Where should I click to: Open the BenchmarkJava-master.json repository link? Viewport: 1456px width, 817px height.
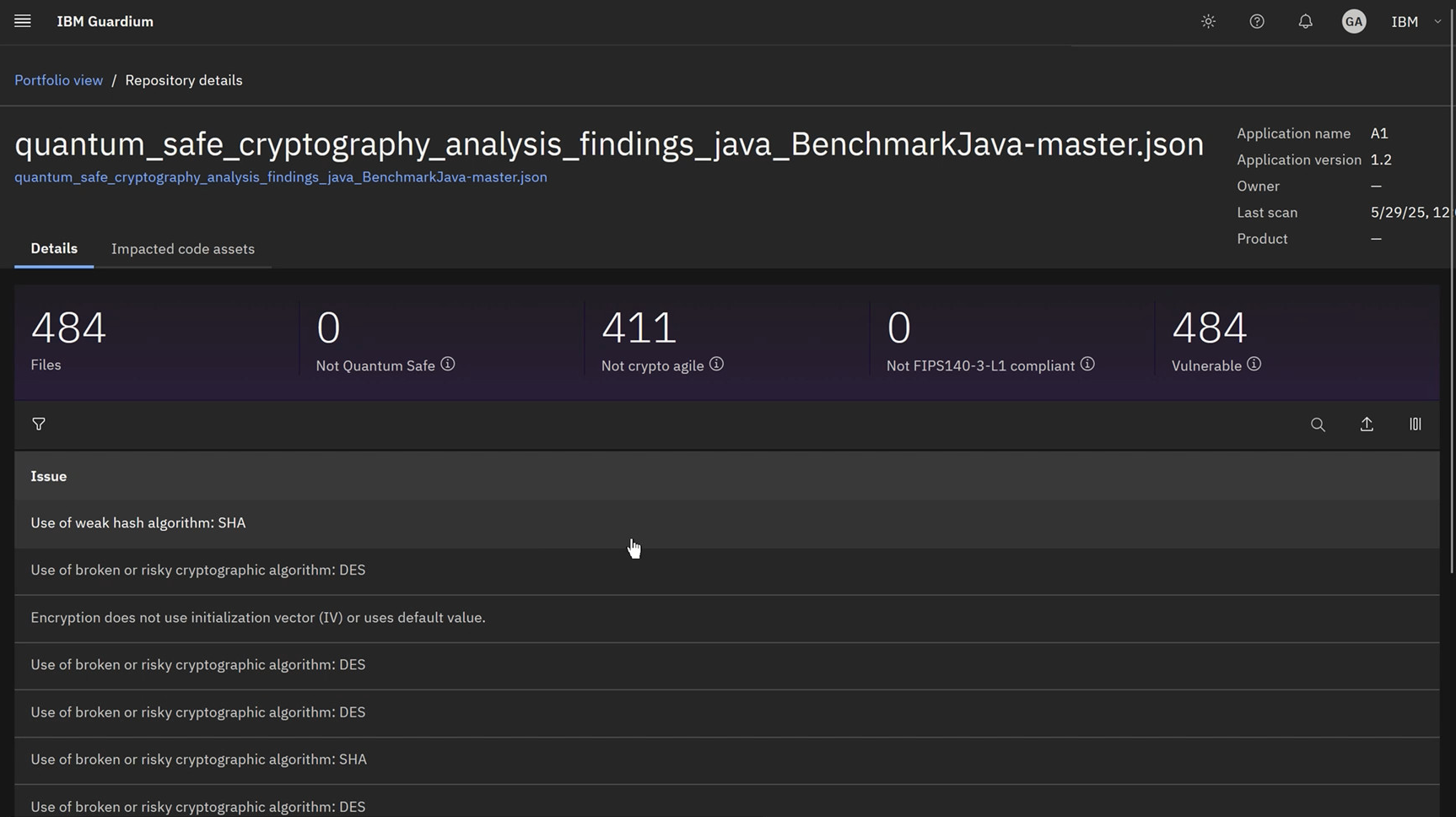coord(281,177)
